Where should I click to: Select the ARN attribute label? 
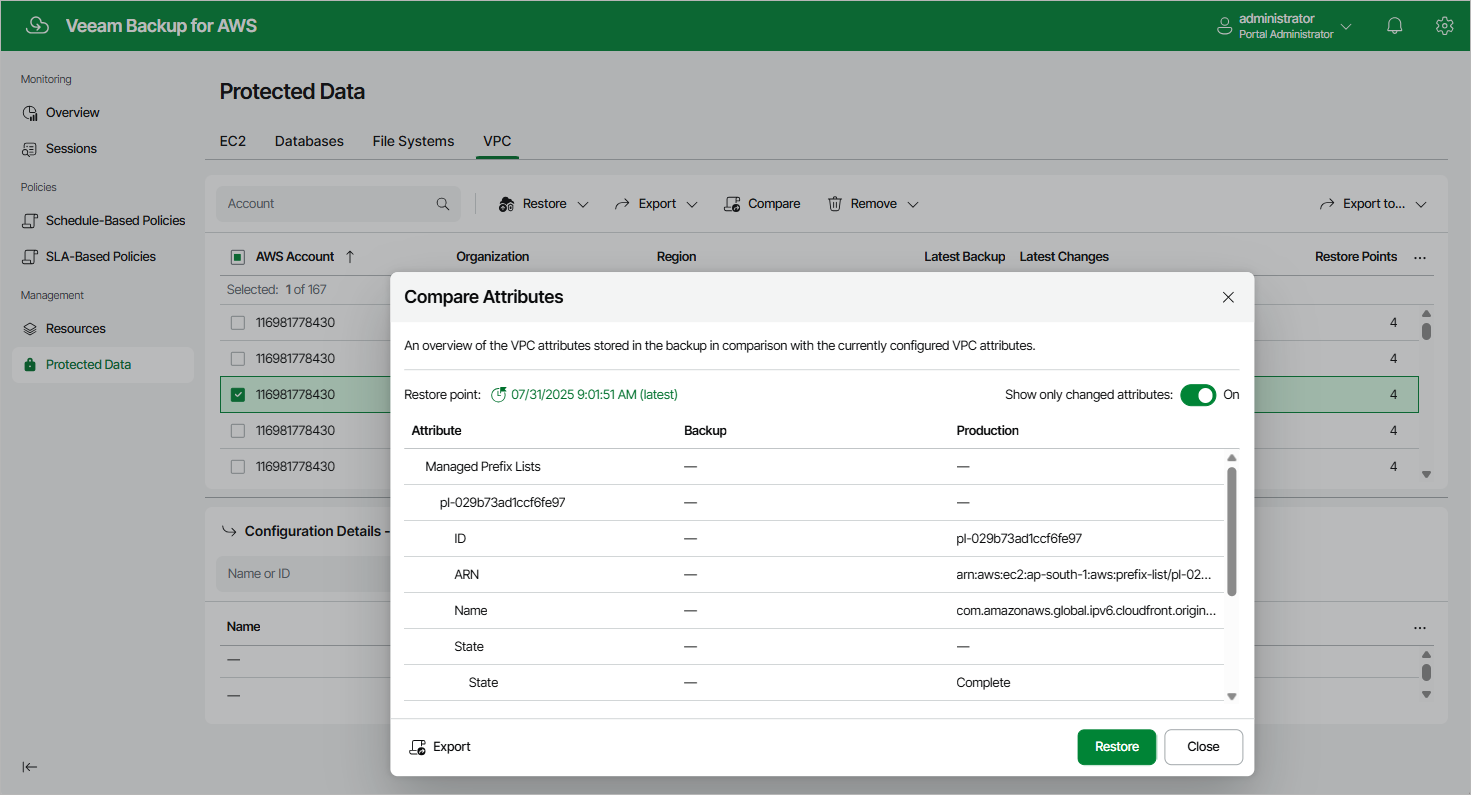(465, 575)
